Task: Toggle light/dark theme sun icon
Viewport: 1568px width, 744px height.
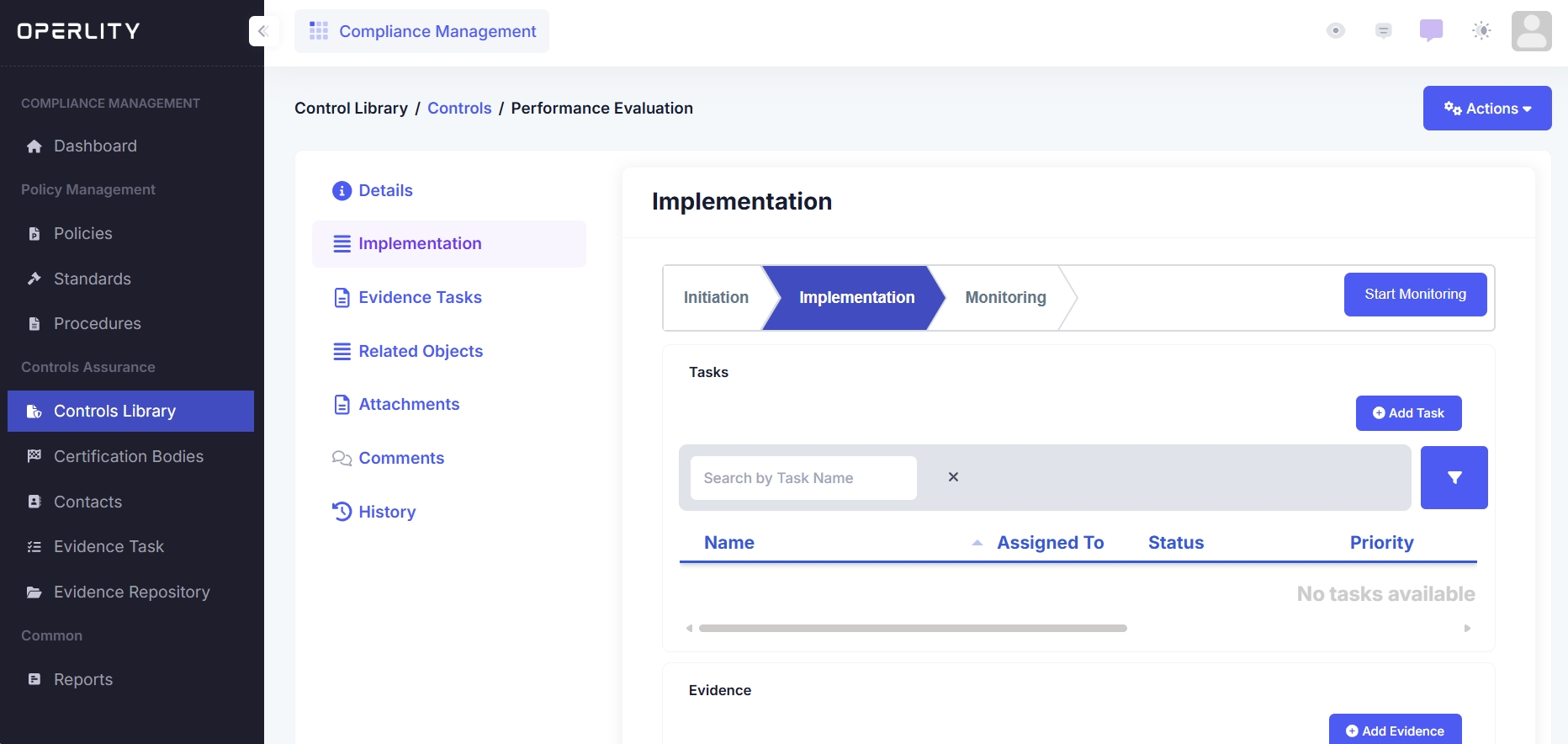Action: (1481, 31)
